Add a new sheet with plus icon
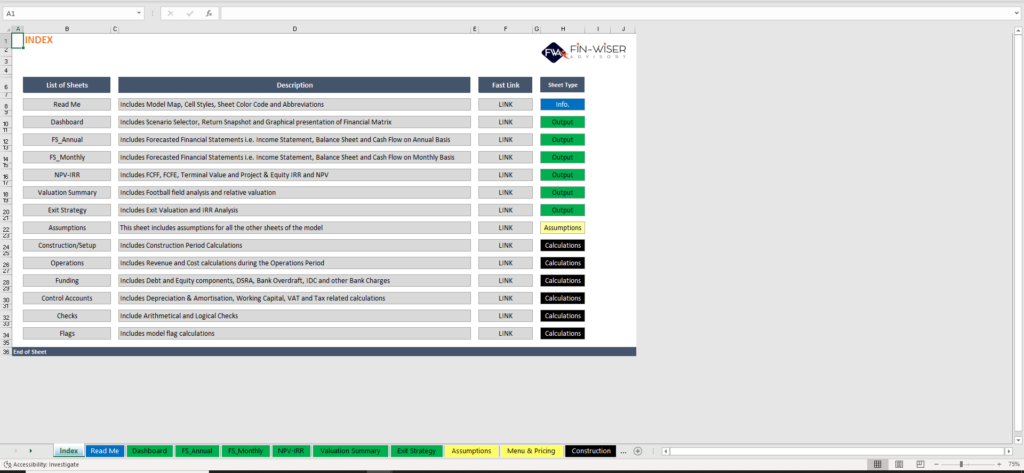This screenshot has width=1024, height=473. click(x=638, y=451)
